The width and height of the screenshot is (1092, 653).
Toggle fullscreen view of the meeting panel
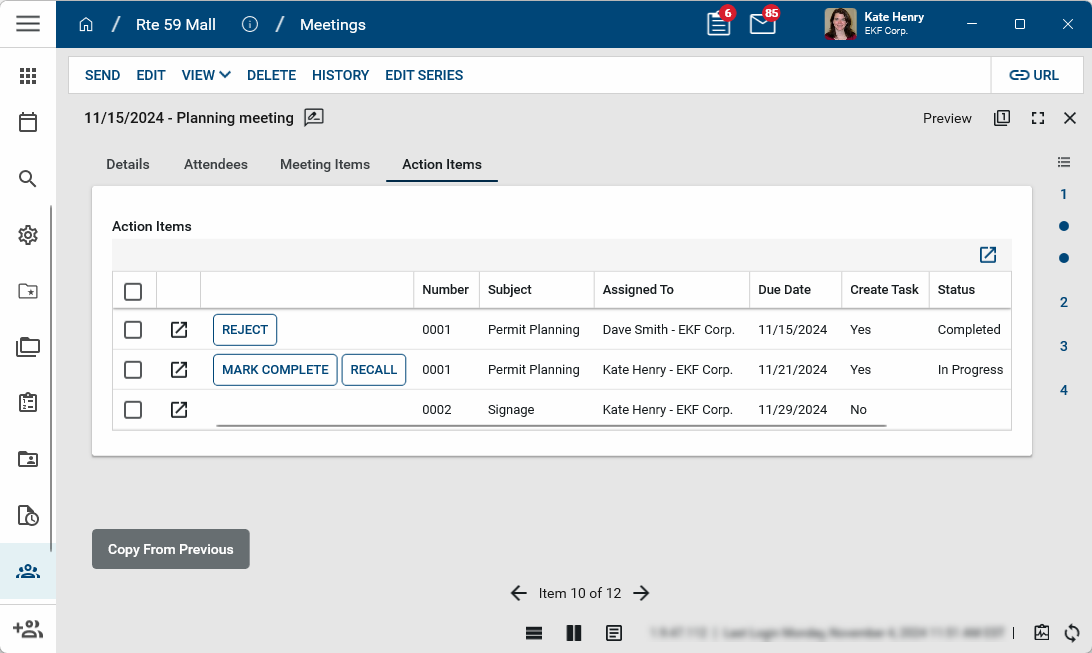1038,118
